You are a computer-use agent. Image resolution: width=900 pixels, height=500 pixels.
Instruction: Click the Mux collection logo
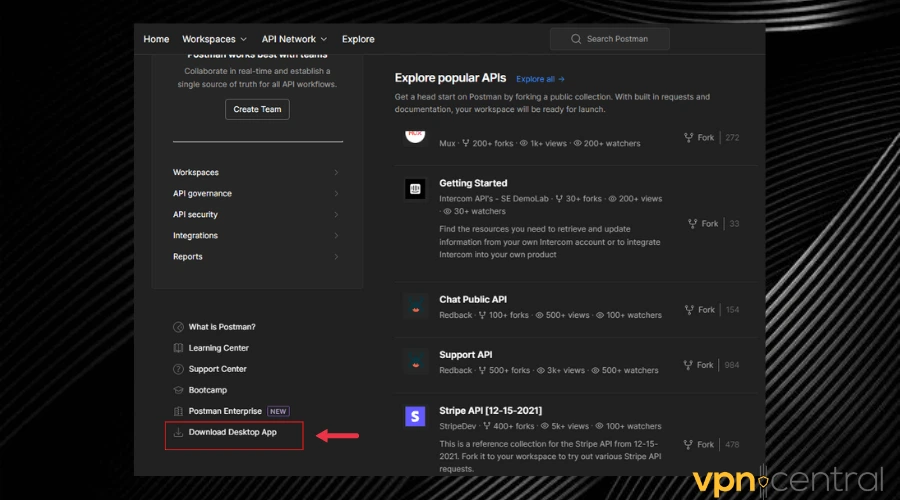(x=415, y=135)
